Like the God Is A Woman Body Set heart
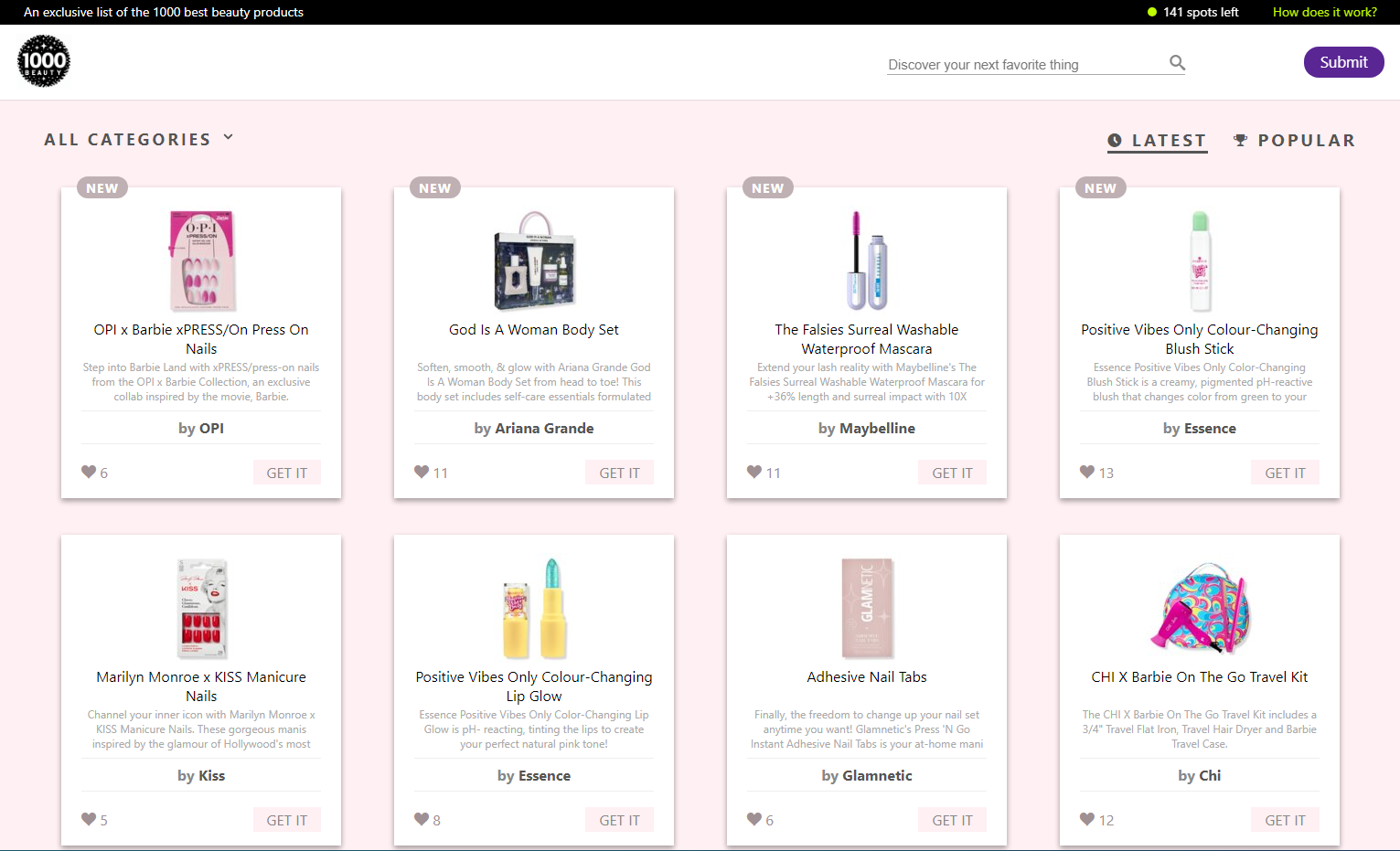This screenshot has width=1400, height=851. pos(422,472)
